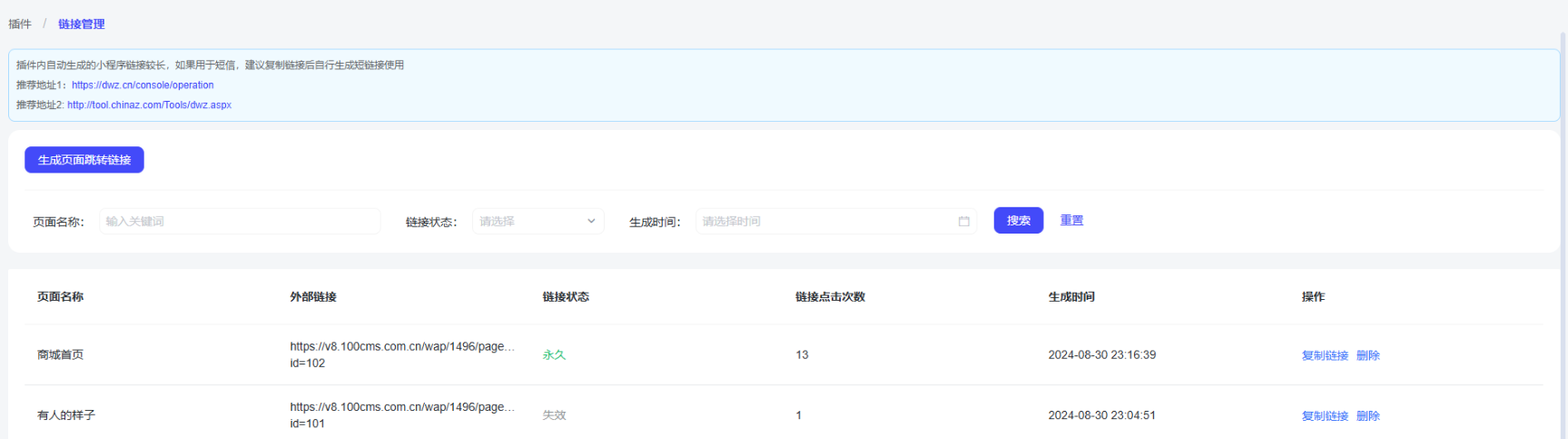
Task: Click the calendar icon in date field
Action: pyautogui.click(x=963, y=222)
